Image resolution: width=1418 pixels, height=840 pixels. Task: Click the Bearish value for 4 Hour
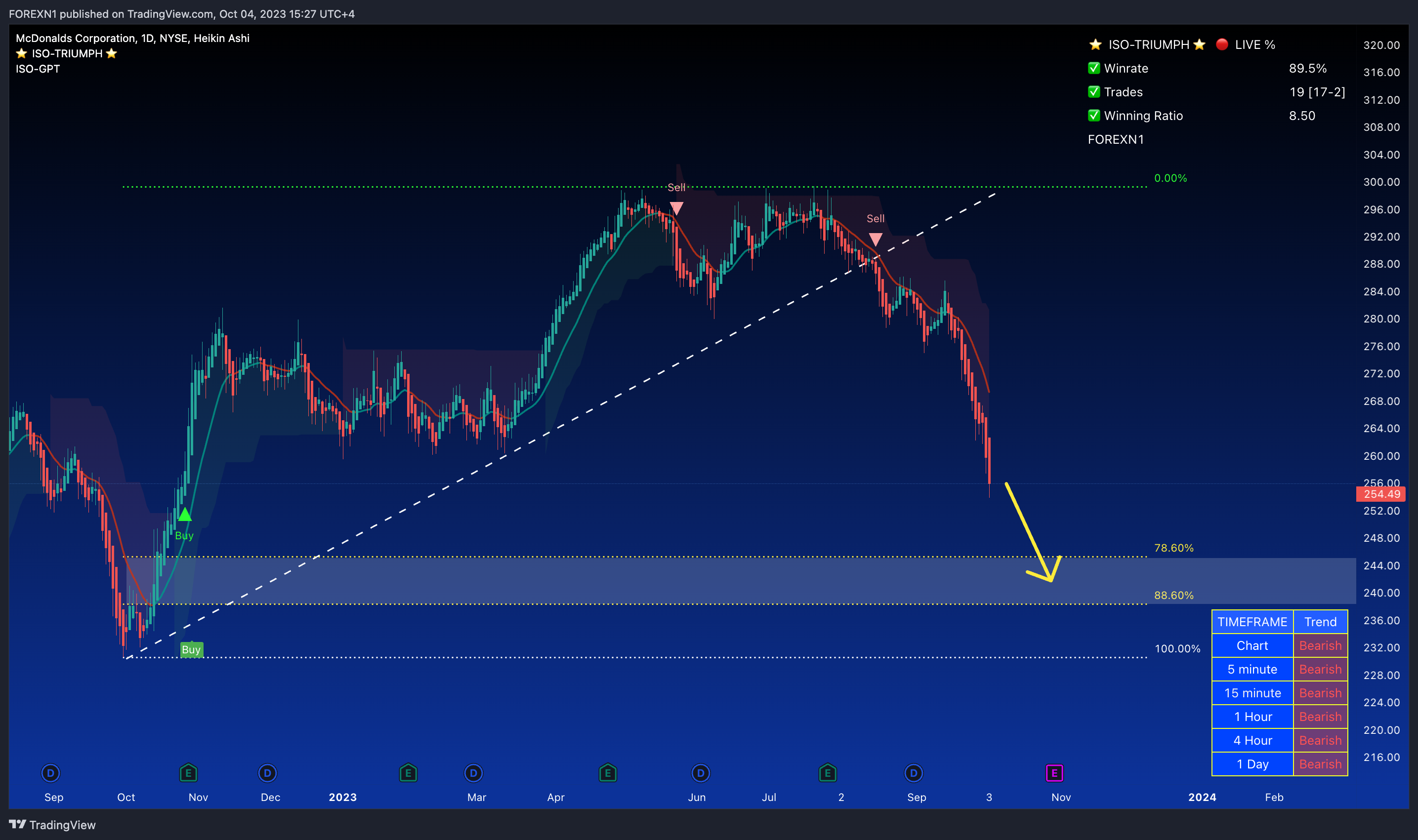pos(1321,741)
